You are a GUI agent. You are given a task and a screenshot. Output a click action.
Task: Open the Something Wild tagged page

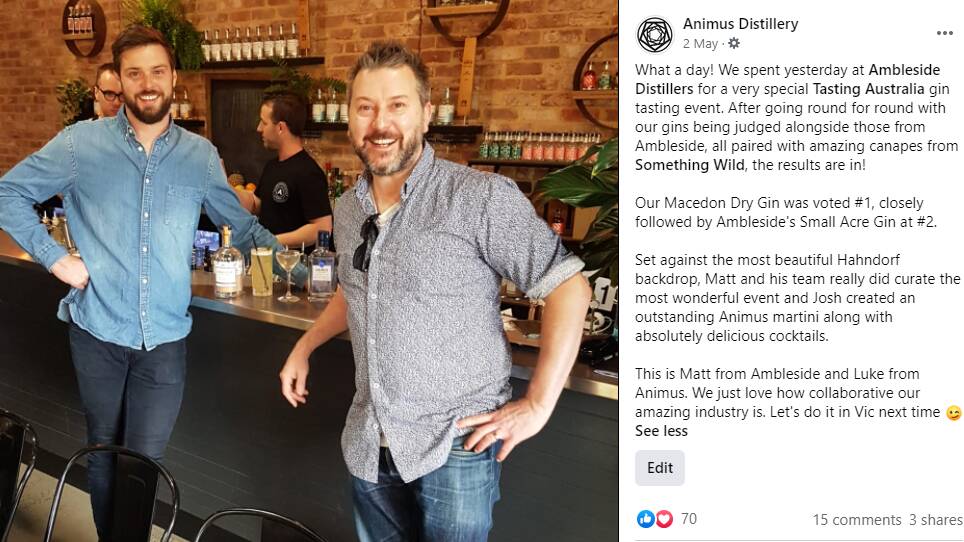(x=690, y=165)
